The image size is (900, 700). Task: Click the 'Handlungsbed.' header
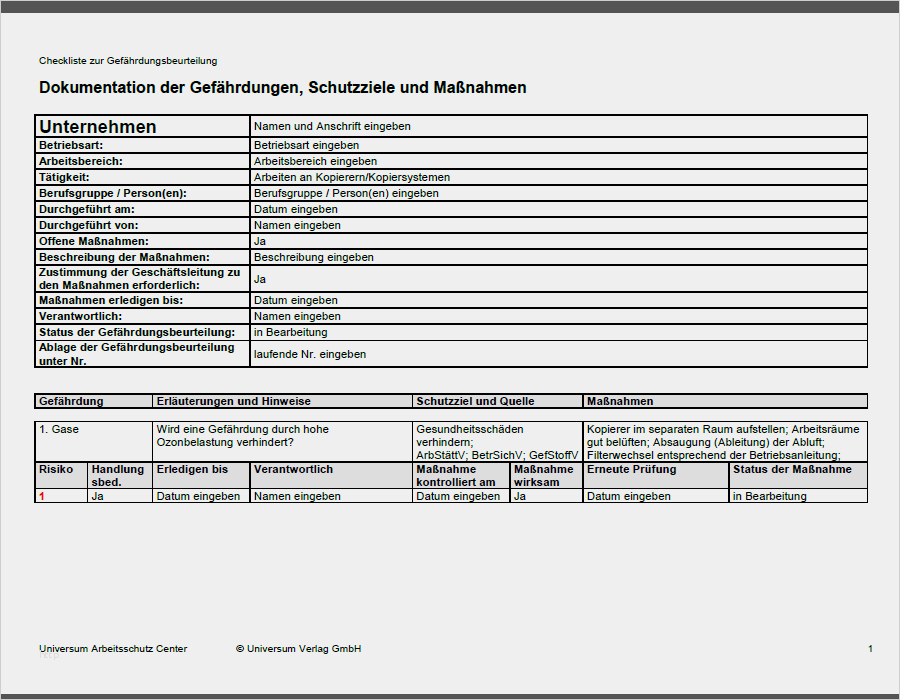(120, 476)
